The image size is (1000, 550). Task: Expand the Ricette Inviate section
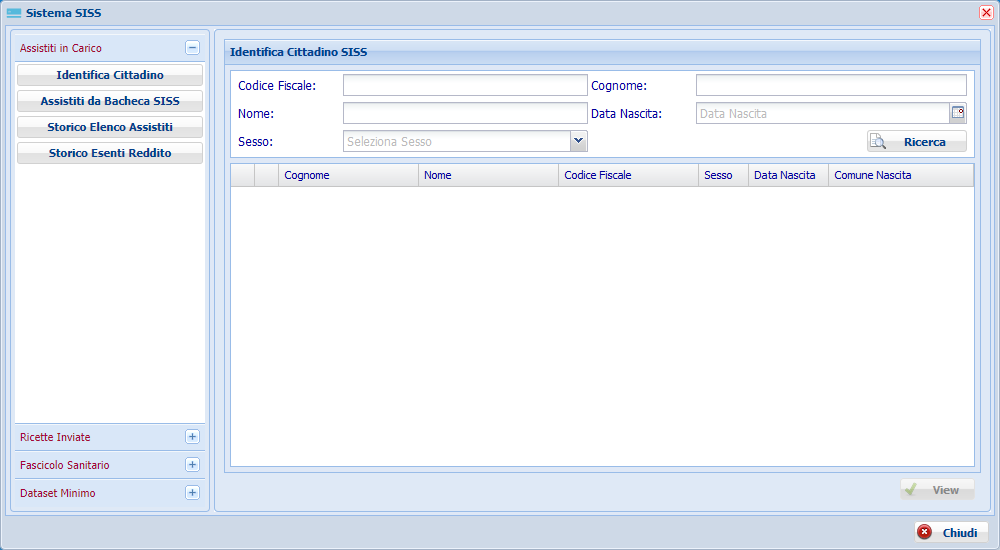(x=192, y=436)
